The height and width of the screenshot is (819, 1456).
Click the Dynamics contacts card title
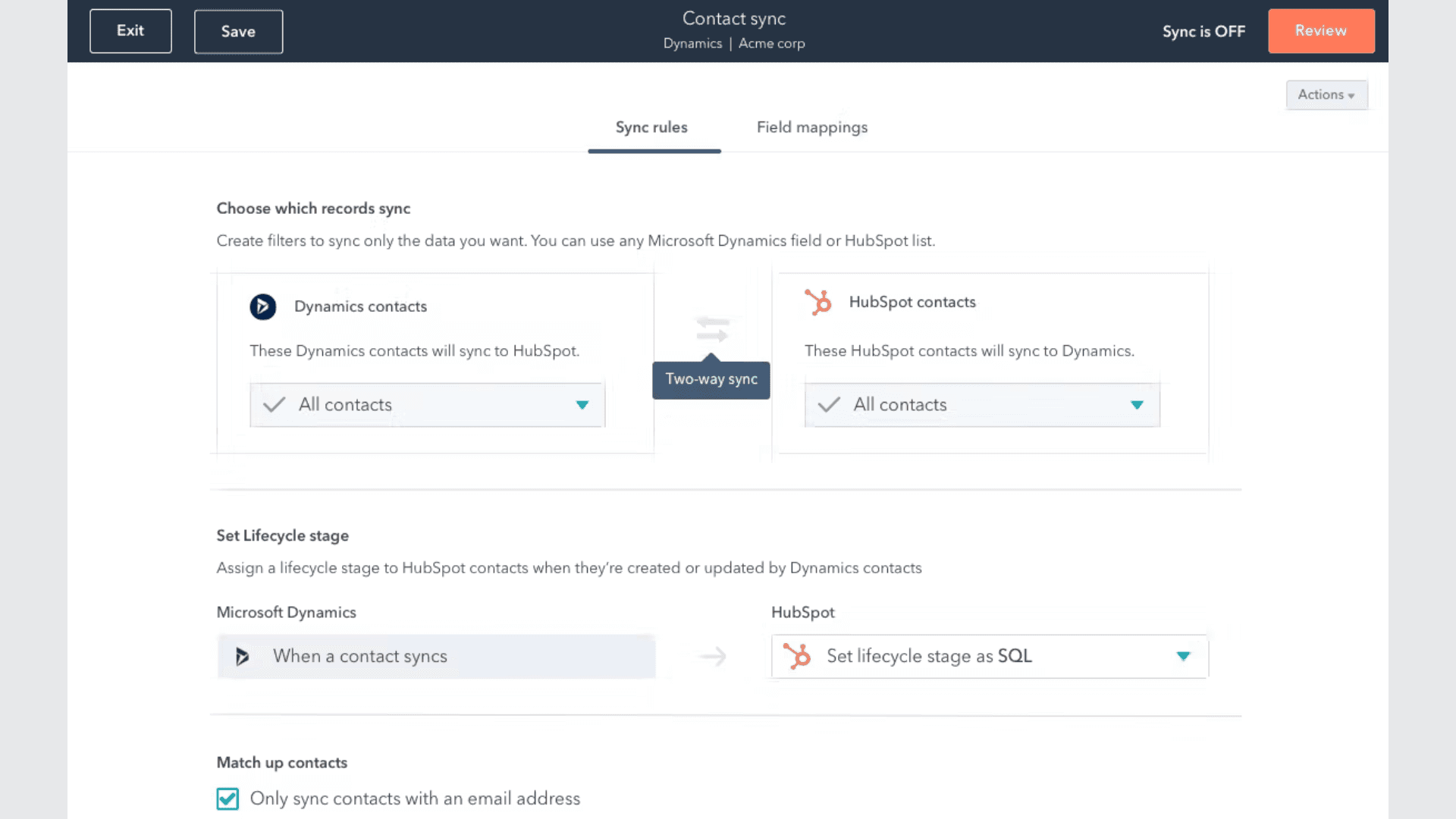click(360, 306)
